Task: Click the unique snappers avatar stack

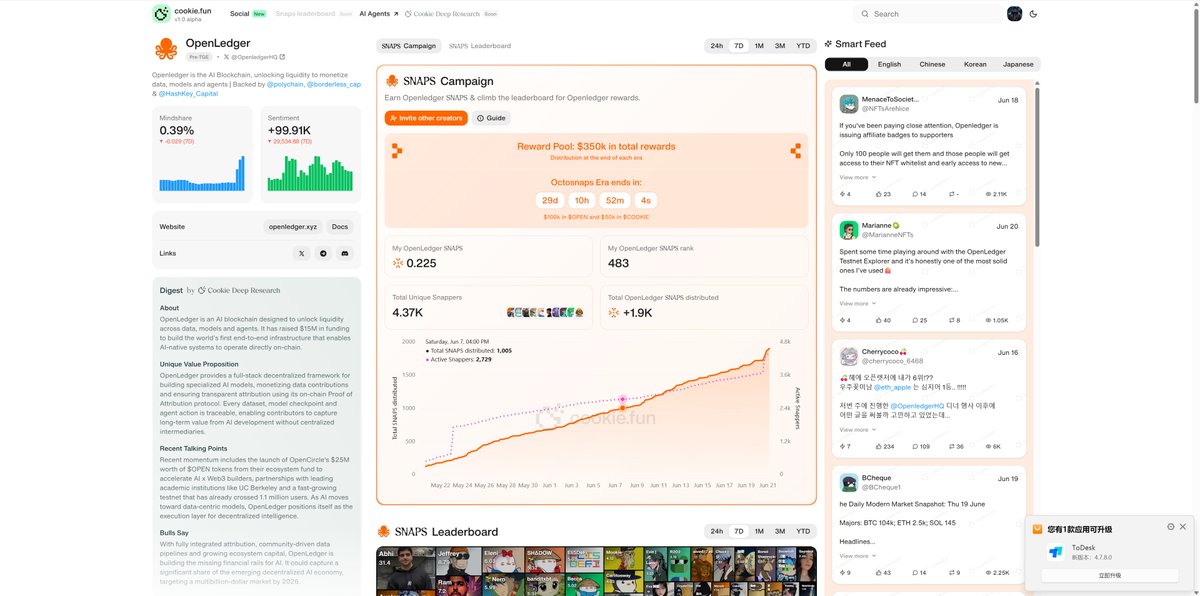Action: click(x=545, y=313)
